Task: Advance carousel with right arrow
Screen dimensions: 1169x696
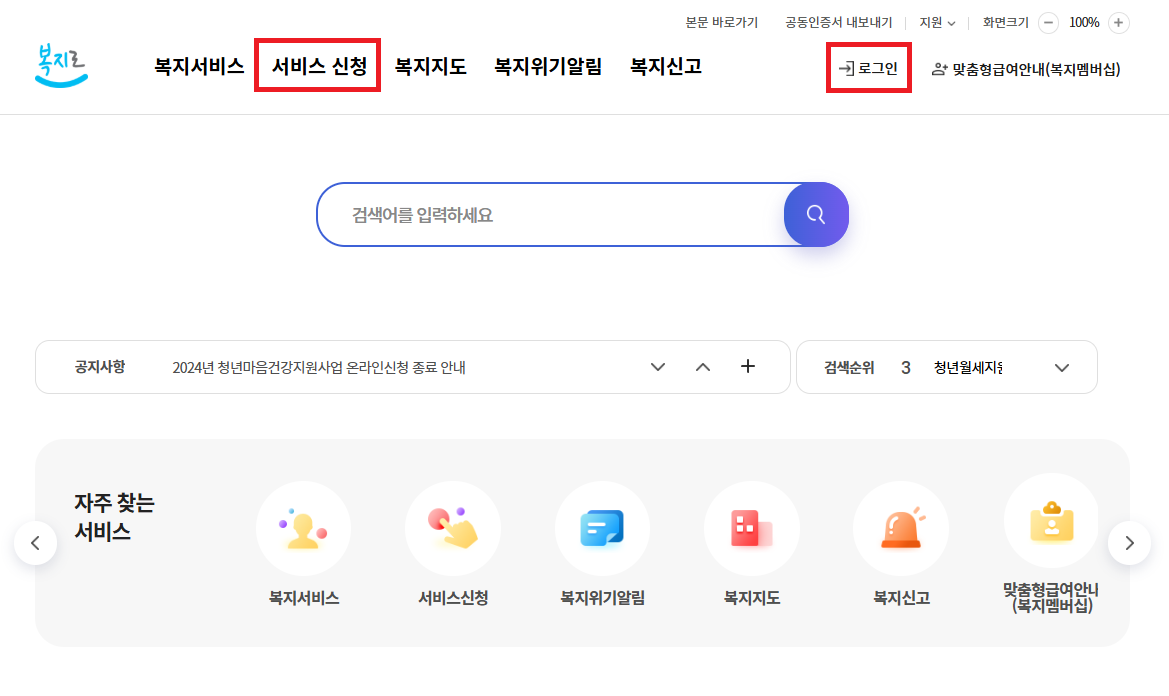Action: click(x=1130, y=542)
